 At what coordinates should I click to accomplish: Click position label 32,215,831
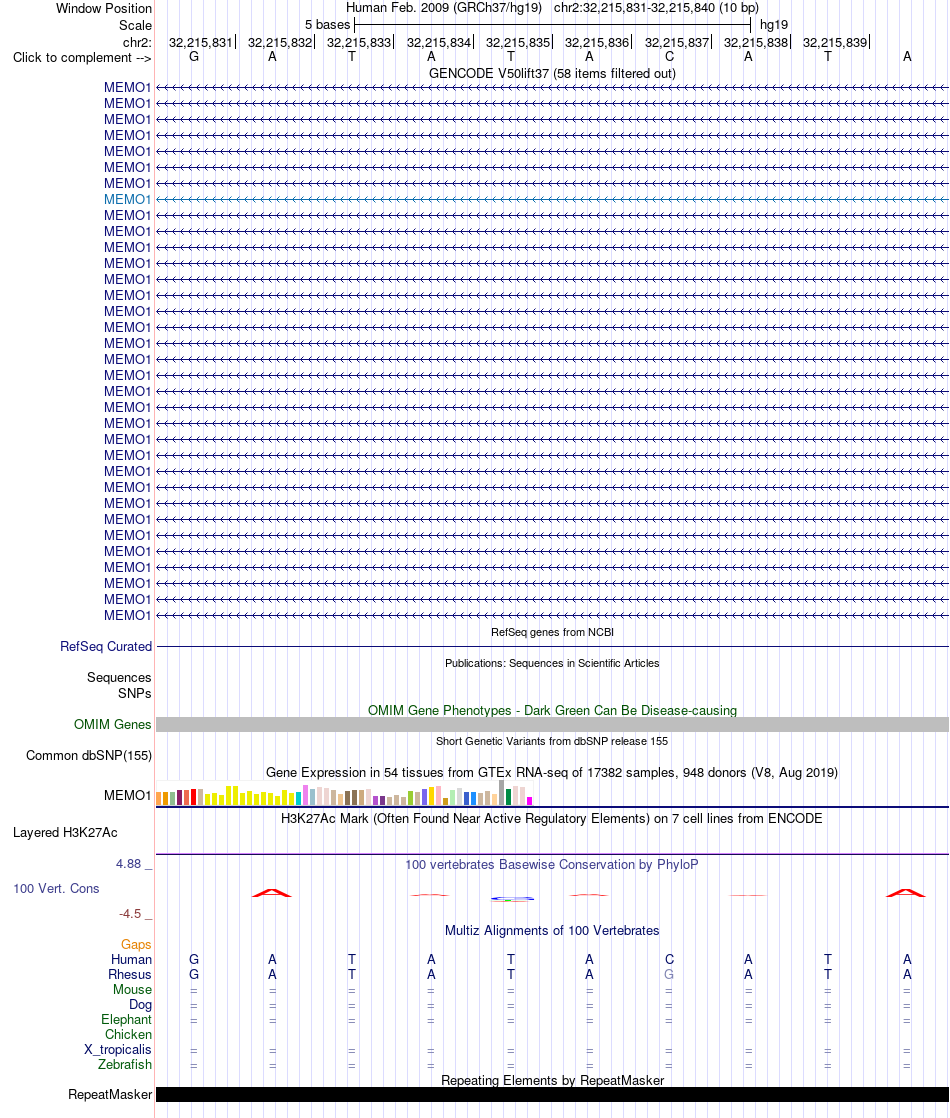200,43
